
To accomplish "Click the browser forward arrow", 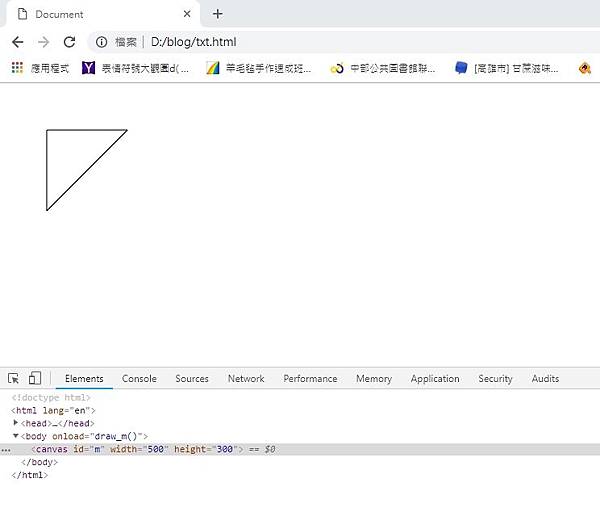I will (44, 42).
